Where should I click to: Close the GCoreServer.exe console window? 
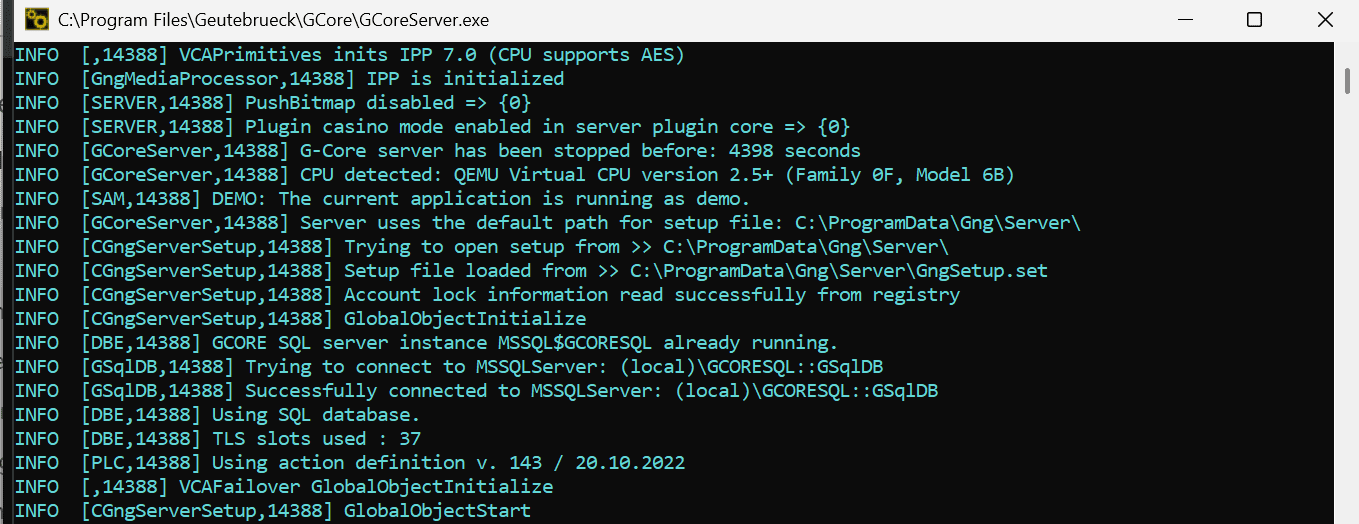(x=1325, y=19)
